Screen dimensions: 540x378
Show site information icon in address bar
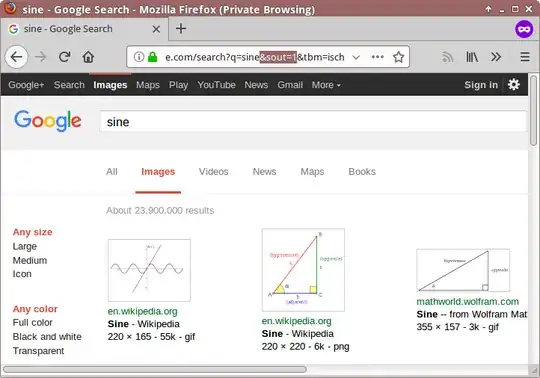(x=138, y=57)
